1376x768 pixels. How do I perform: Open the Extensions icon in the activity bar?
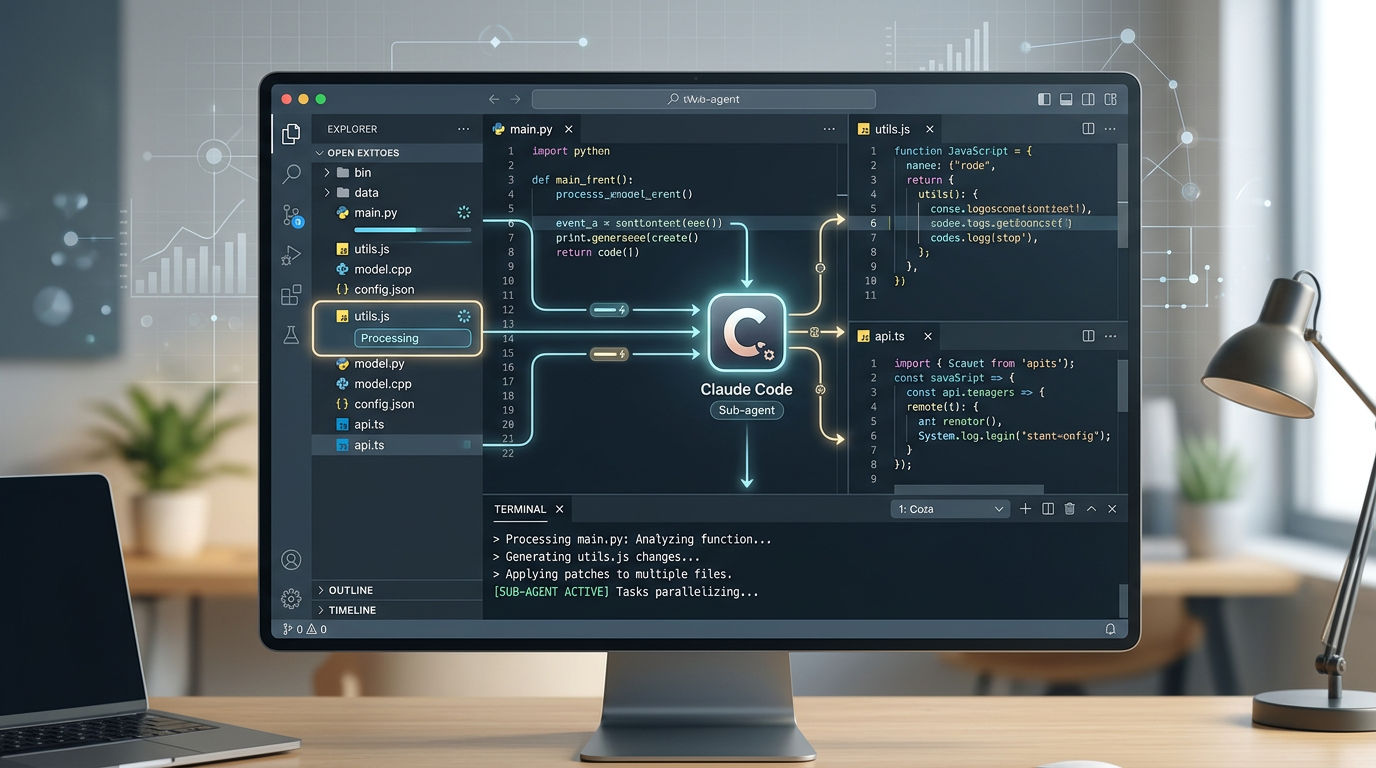point(291,295)
